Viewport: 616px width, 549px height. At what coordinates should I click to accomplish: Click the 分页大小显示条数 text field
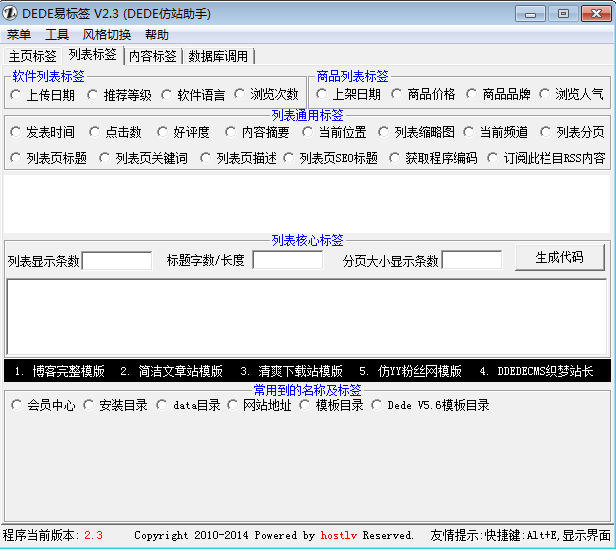(x=471, y=260)
